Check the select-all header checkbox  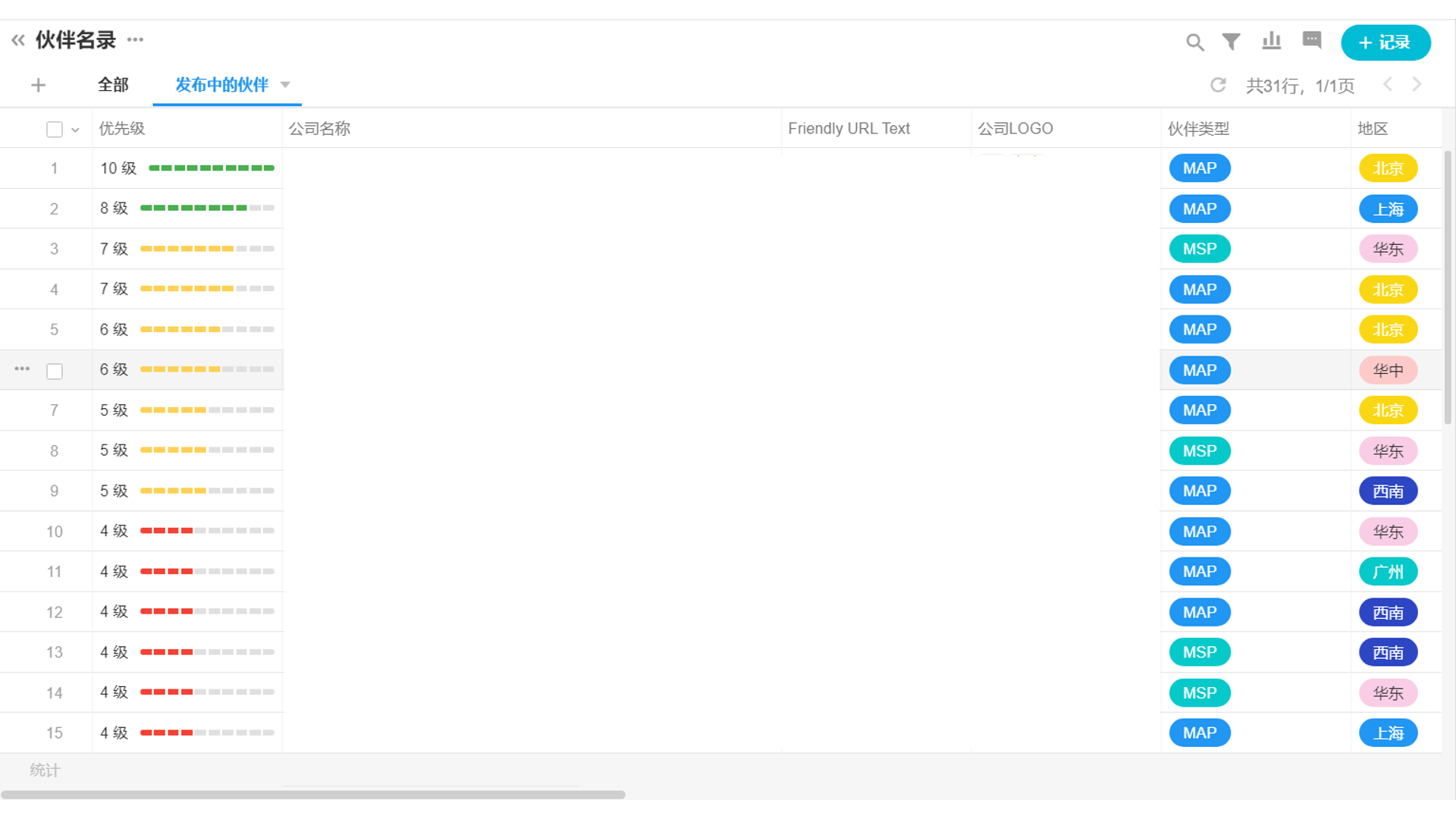click(x=55, y=130)
